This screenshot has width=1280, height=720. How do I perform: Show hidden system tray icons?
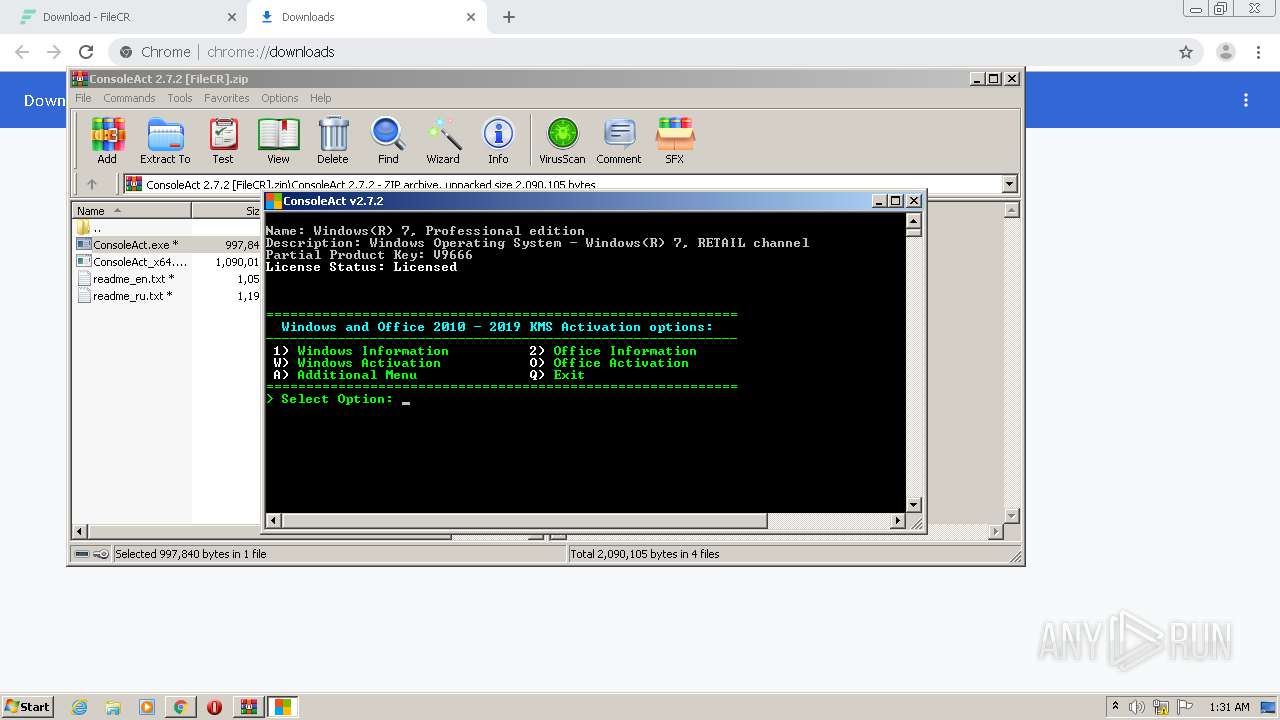coord(1115,707)
